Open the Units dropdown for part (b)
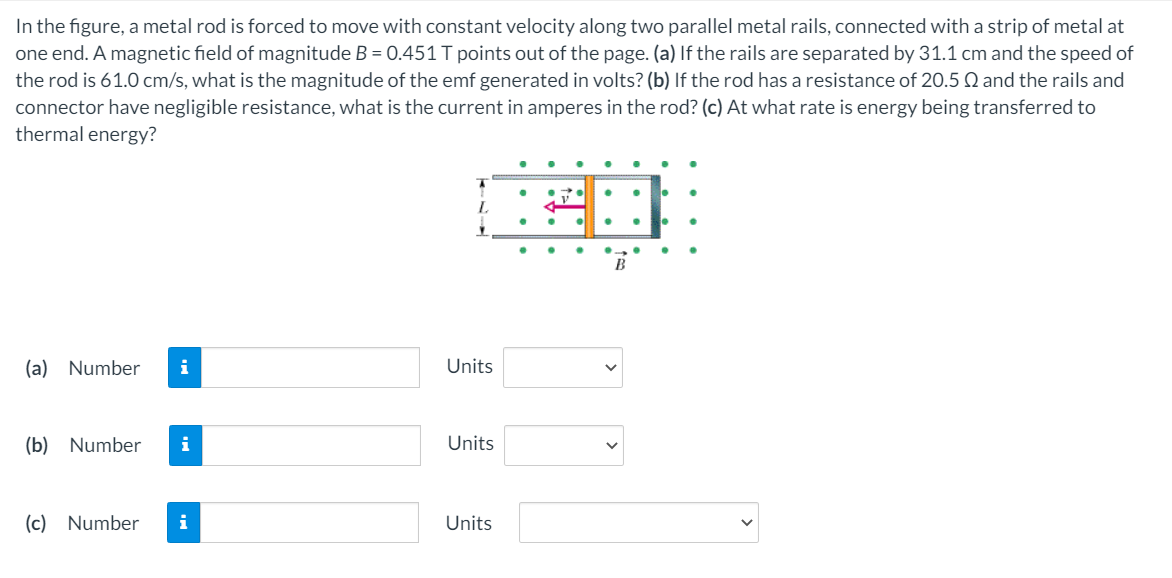This screenshot has height=578, width=1172. click(x=562, y=445)
